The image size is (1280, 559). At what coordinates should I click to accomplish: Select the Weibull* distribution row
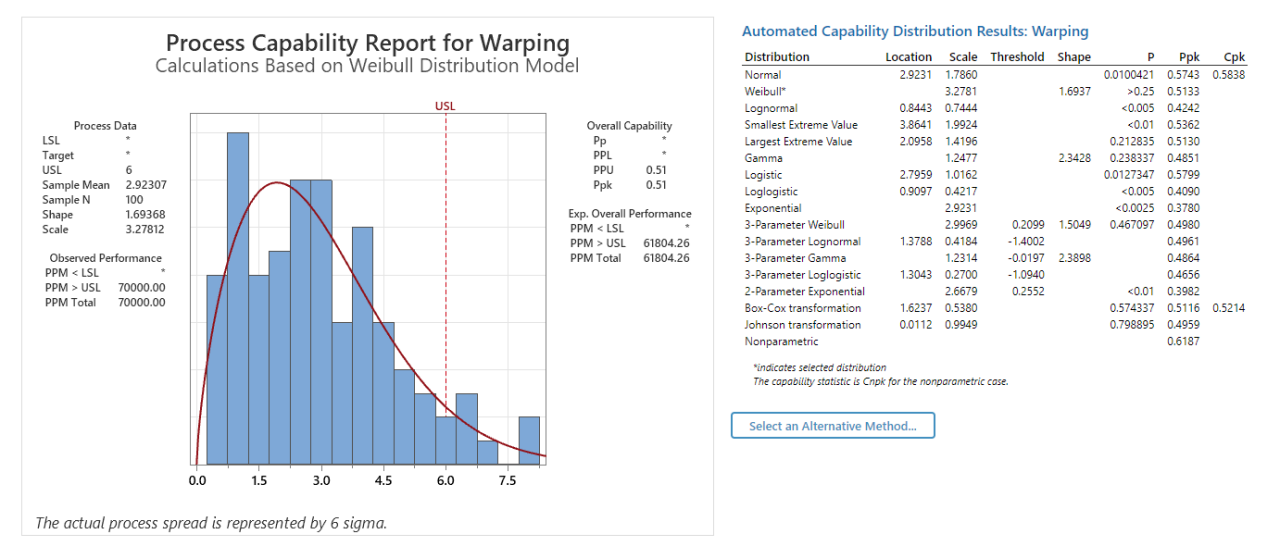(x=767, y=91)
